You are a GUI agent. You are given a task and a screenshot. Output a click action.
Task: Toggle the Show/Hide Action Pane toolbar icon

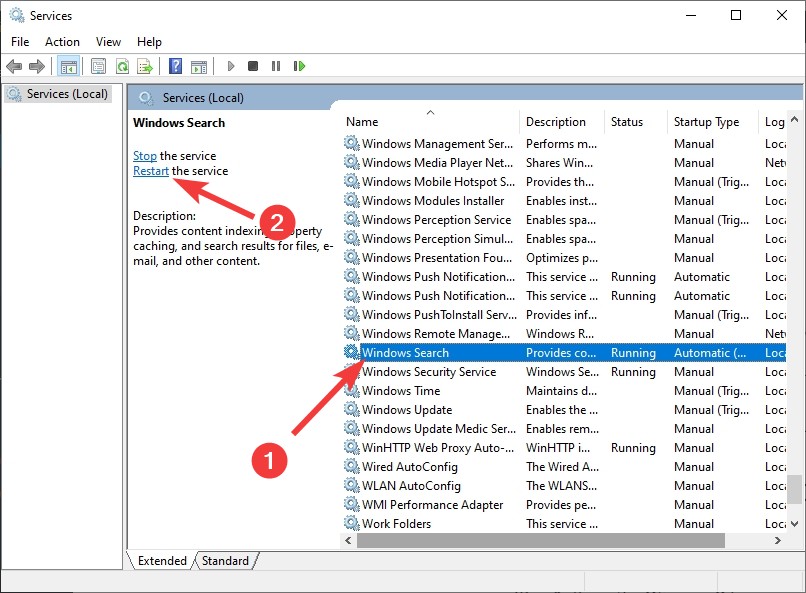click(199, 66)
